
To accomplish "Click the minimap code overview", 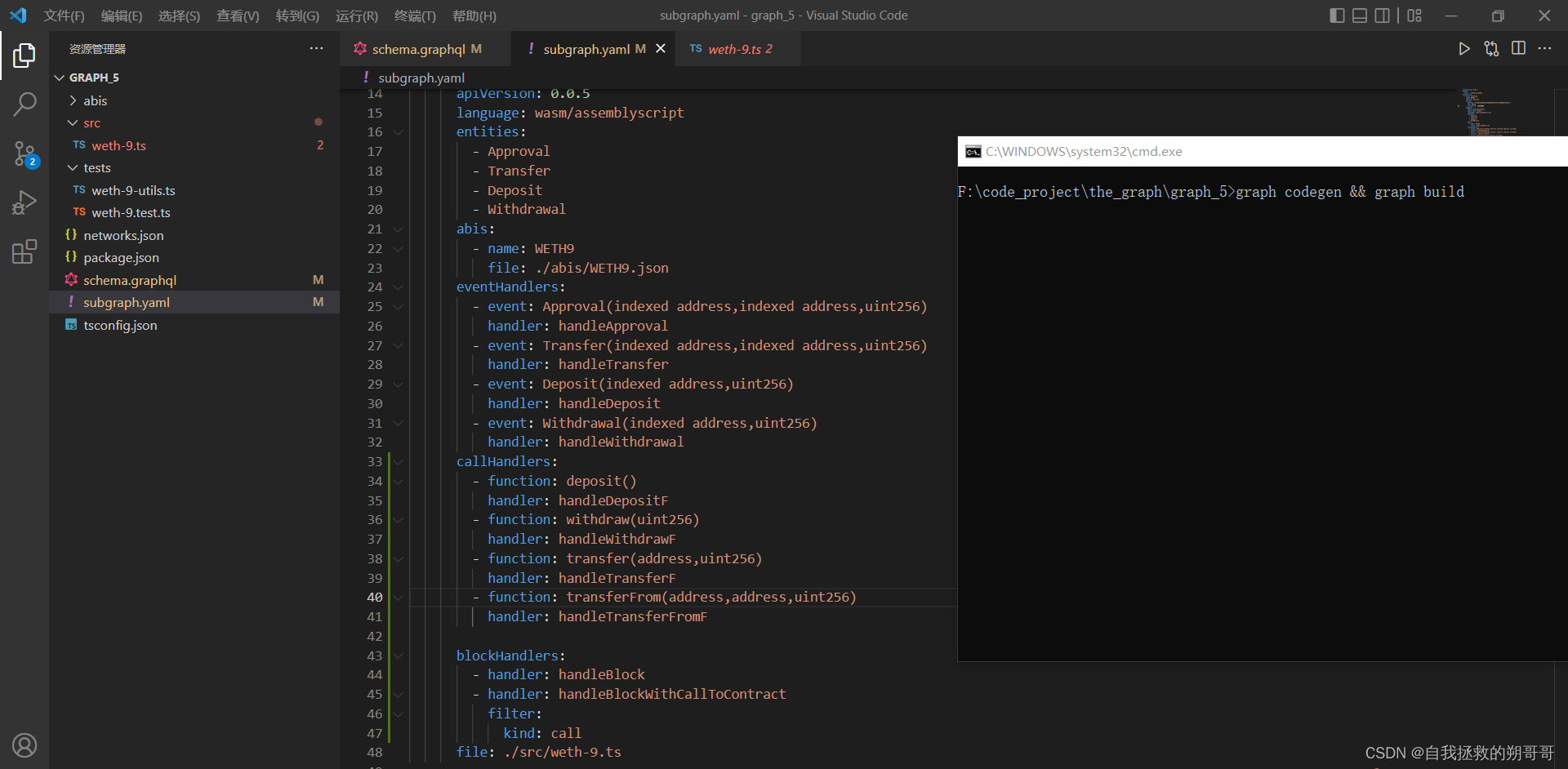I will pyautogui.click(x=1490, y=113).
